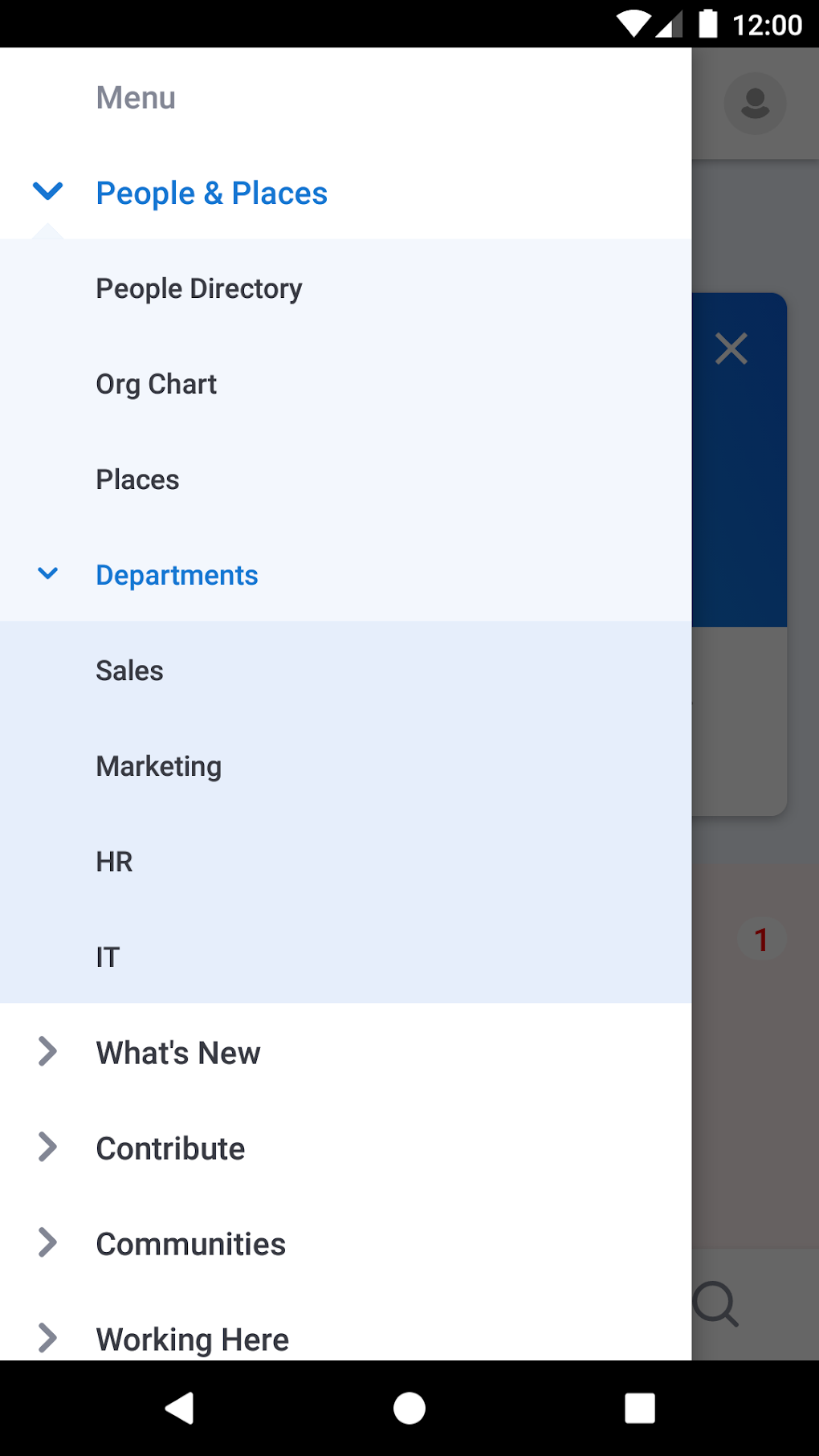Image resolution: width=819 pixels, height=1456 pixels.
Task: Choose the IT department
Action: click(x=108, y=957)
